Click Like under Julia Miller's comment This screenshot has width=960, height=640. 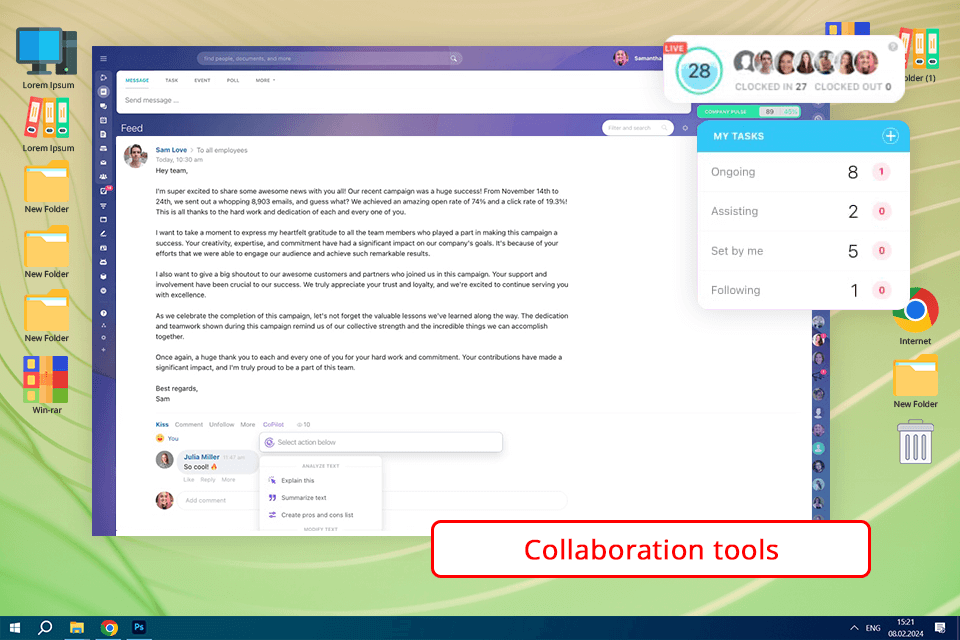point(189,480)
